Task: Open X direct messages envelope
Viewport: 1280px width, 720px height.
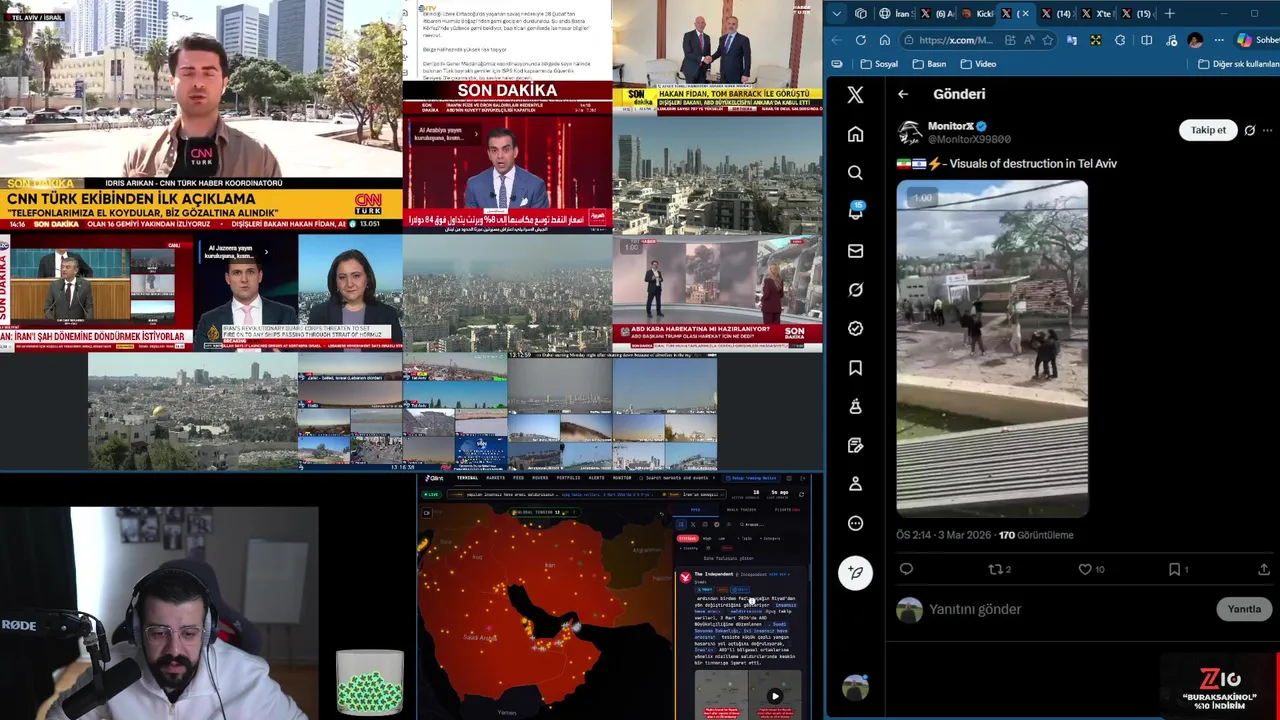Action: point(855,251)
